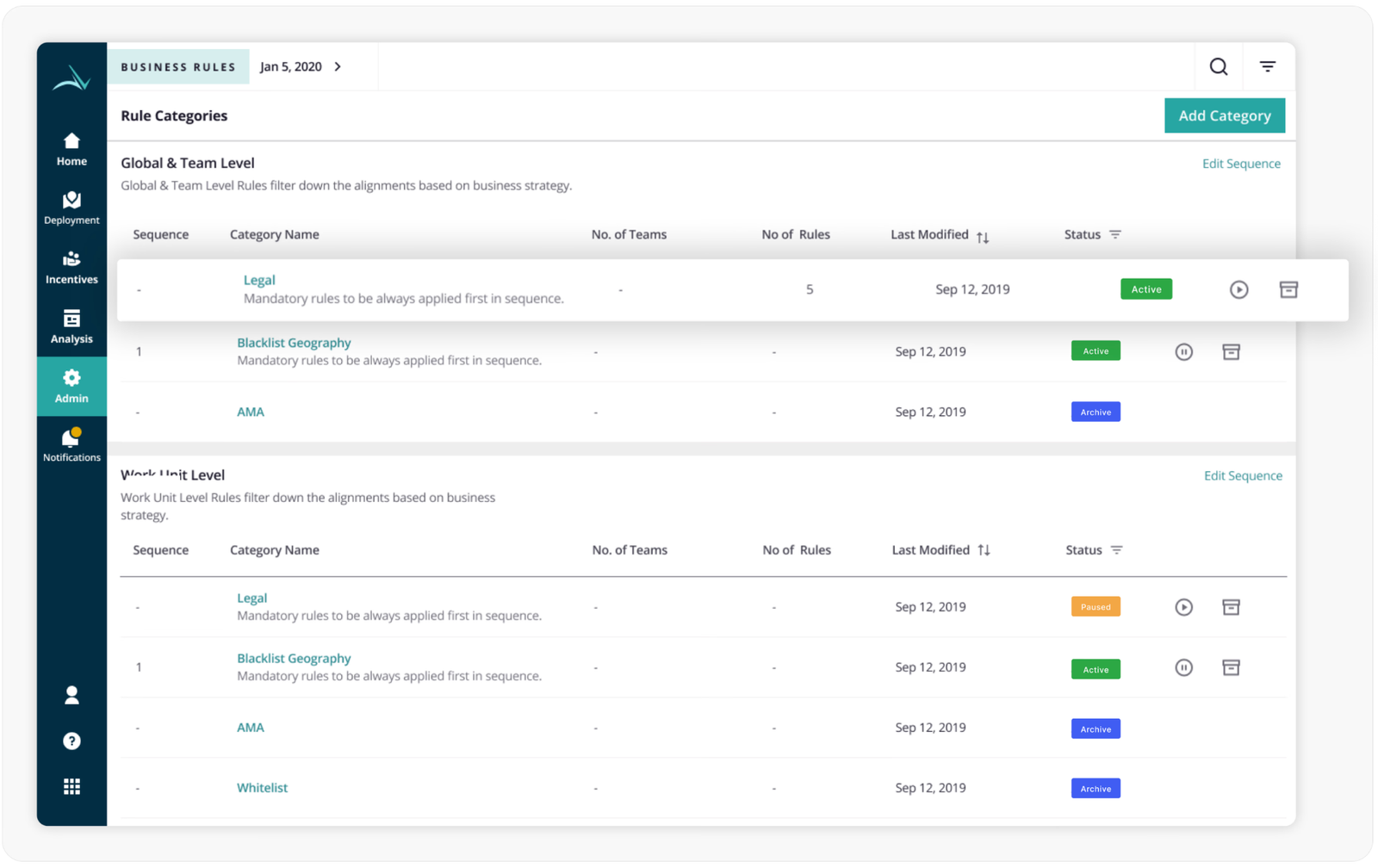
Task: Archive Blacklist Geography in Global & Team Level
Action: click(1232, 351)
